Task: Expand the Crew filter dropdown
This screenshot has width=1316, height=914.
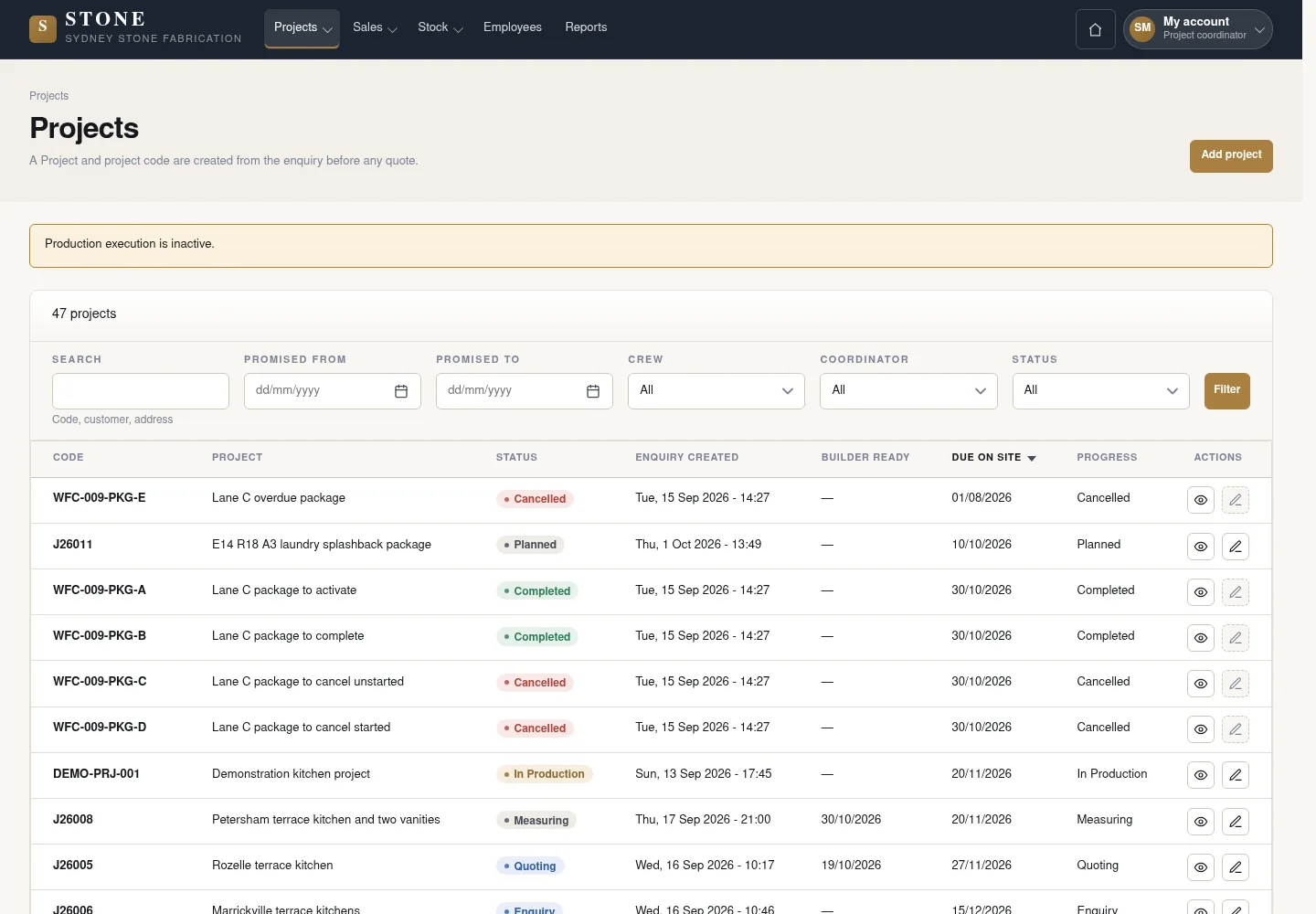Action: click(x=716, y=391)
